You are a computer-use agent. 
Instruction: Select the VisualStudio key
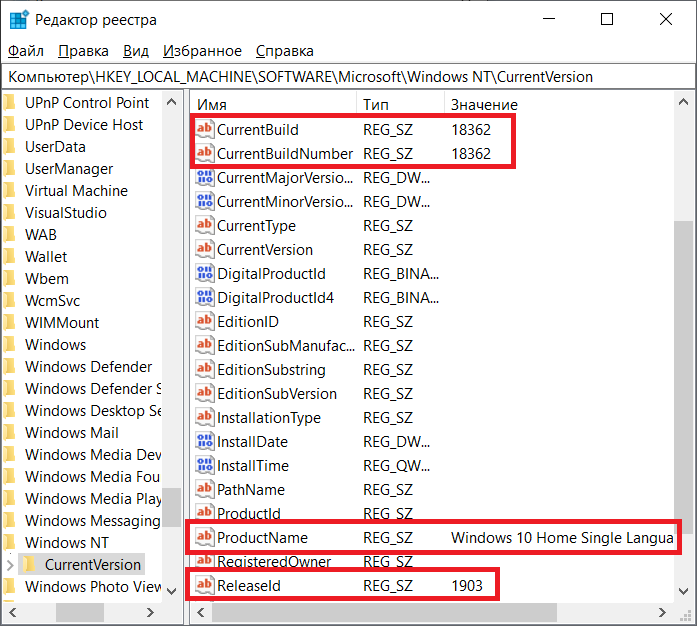pos(66,213)
